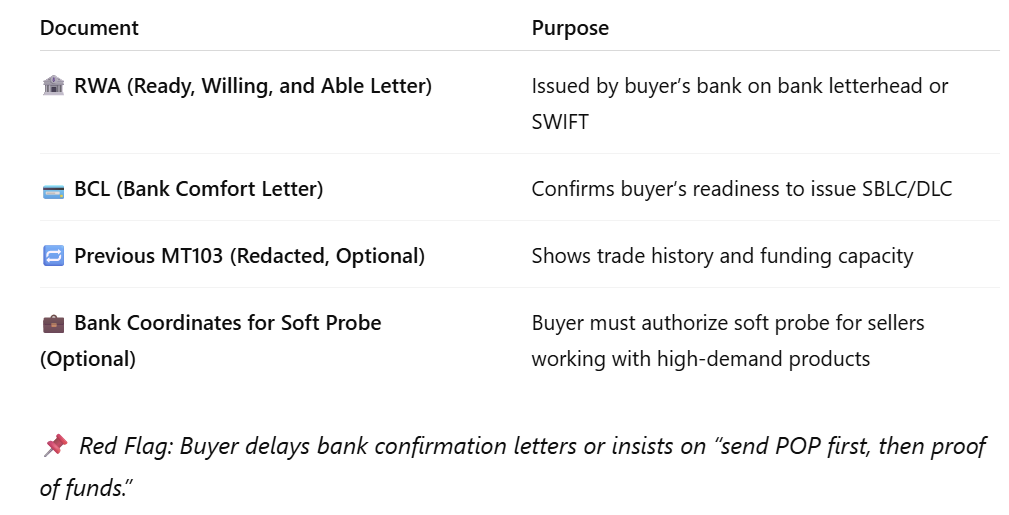The width and height of the screenshot is (1009, 515).
Task: Click the Purpose column header
Action: point(570,28)
